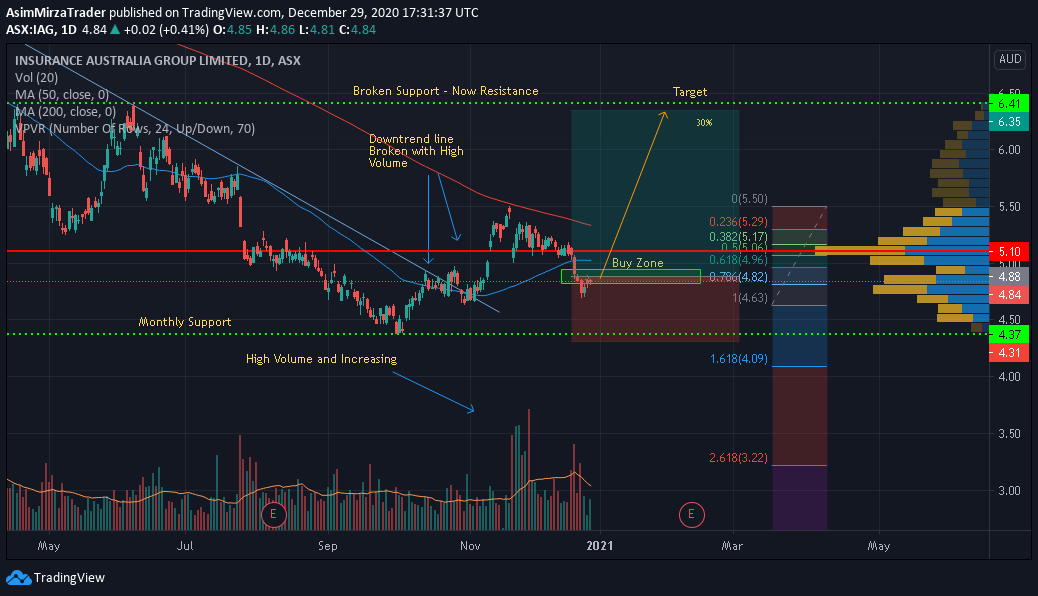Viewport: 1038px width, 596px height.
Task: Click the 3.00 price scale value
Action: click(1009, 491)
